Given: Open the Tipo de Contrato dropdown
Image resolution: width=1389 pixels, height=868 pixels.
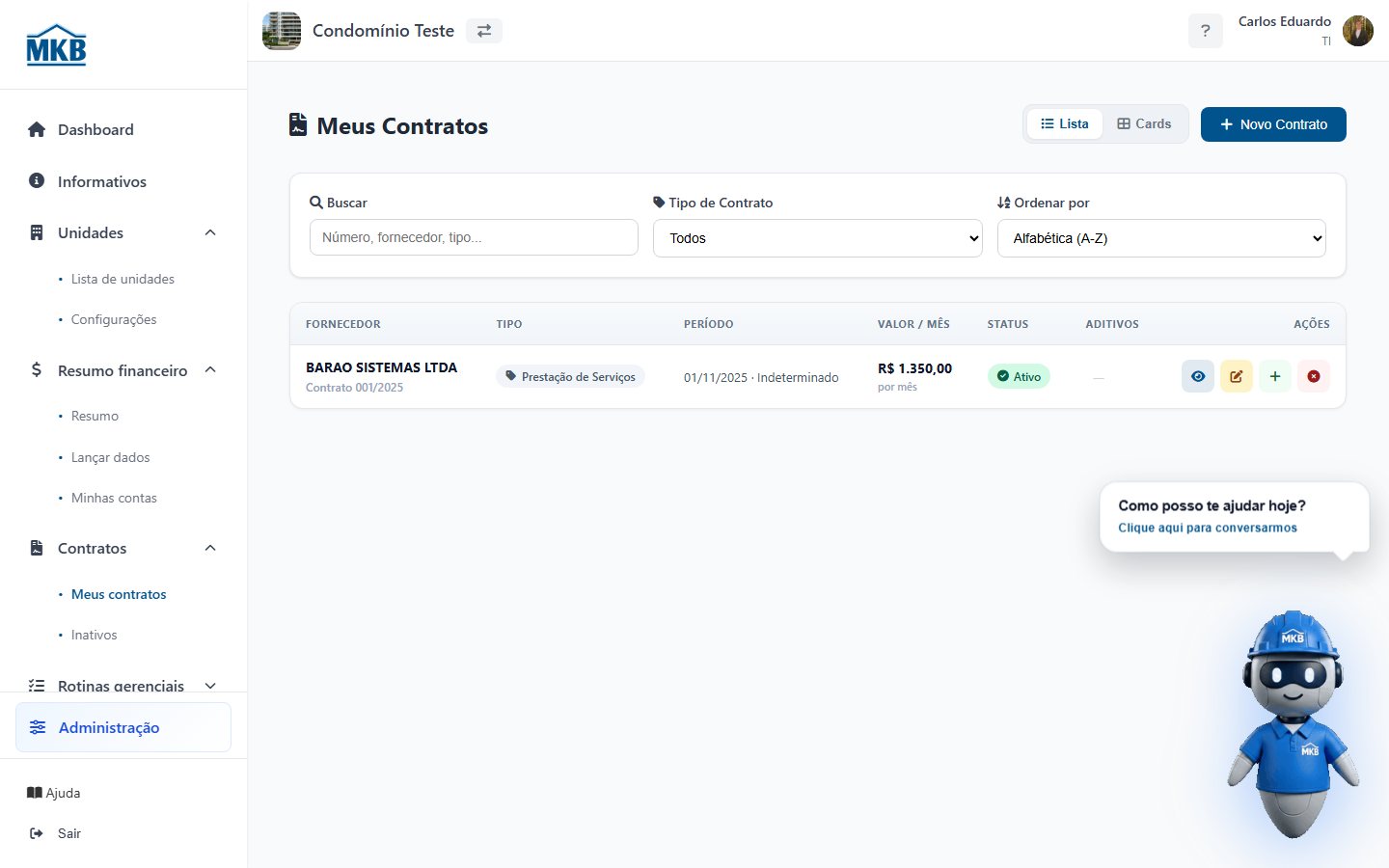Looking at the screenshot, I should click(x=818, y=238).
